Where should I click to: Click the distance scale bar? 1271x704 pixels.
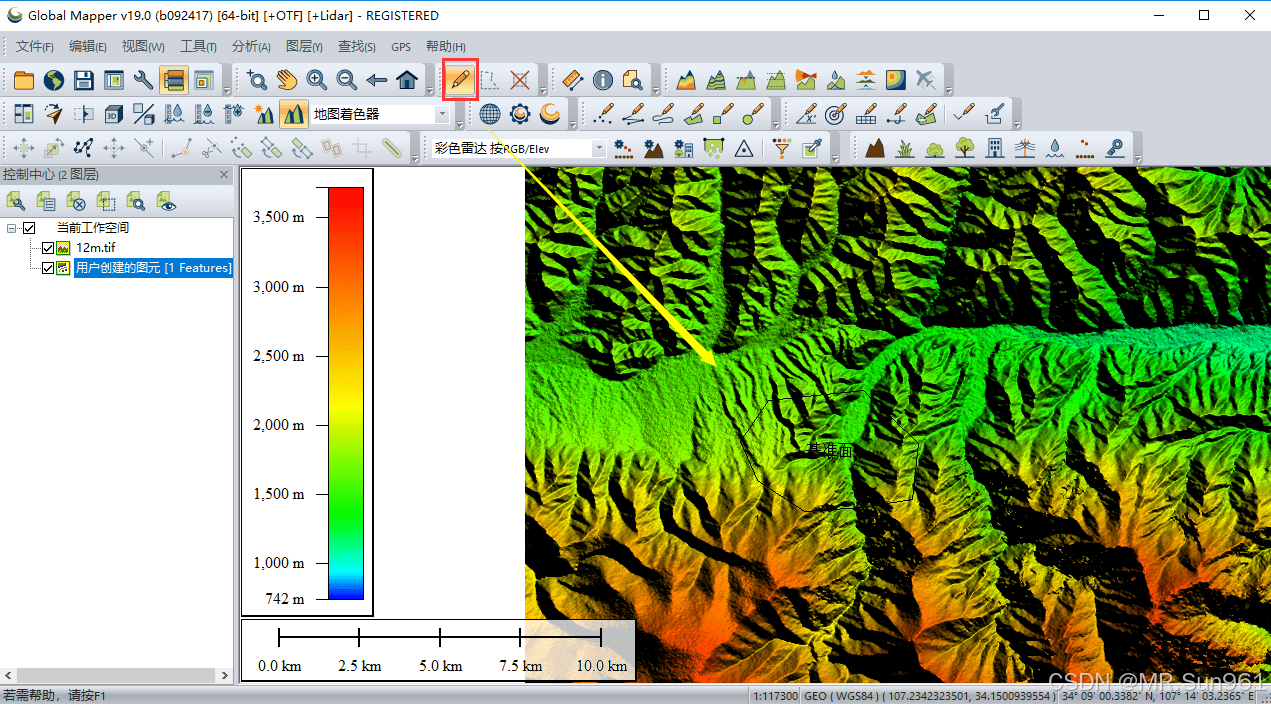(x=439, y=637)
